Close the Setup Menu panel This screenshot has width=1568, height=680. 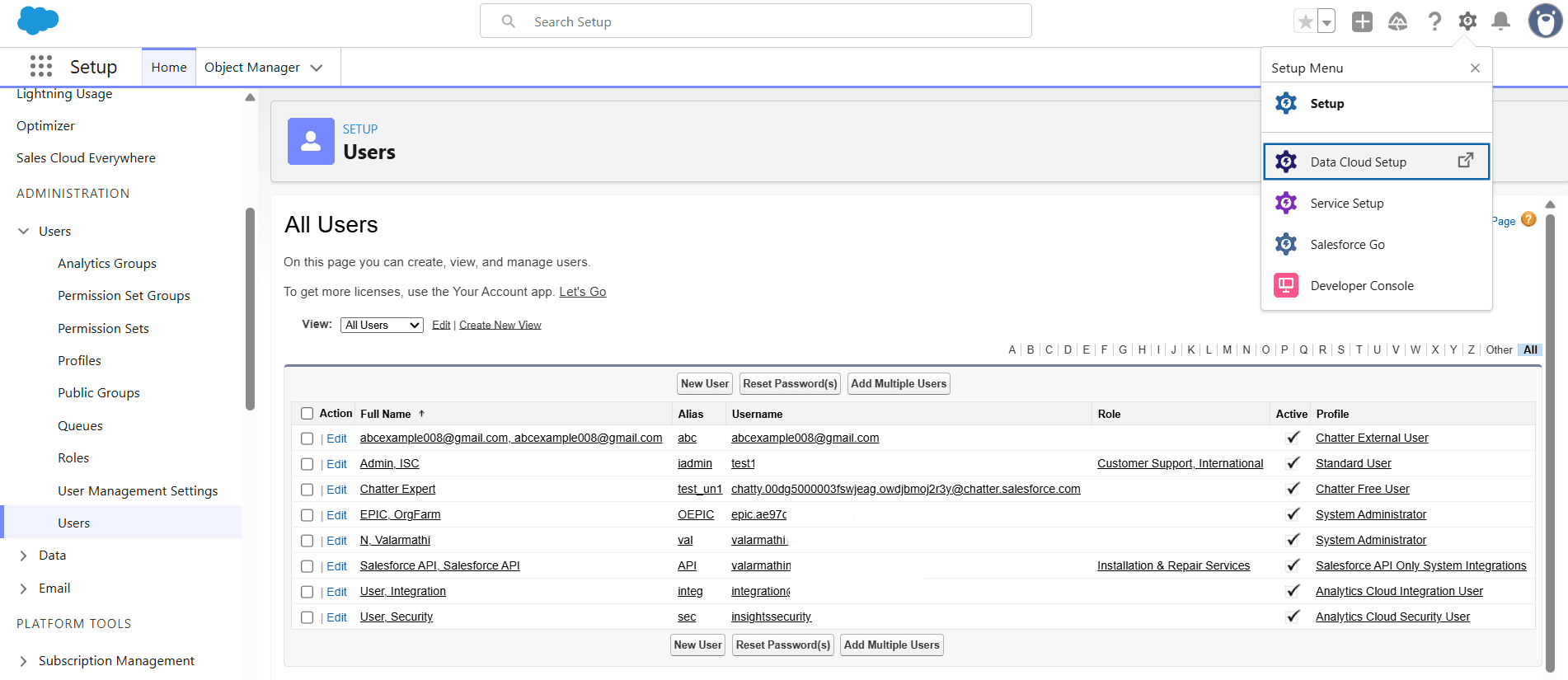coord(1475,68)
